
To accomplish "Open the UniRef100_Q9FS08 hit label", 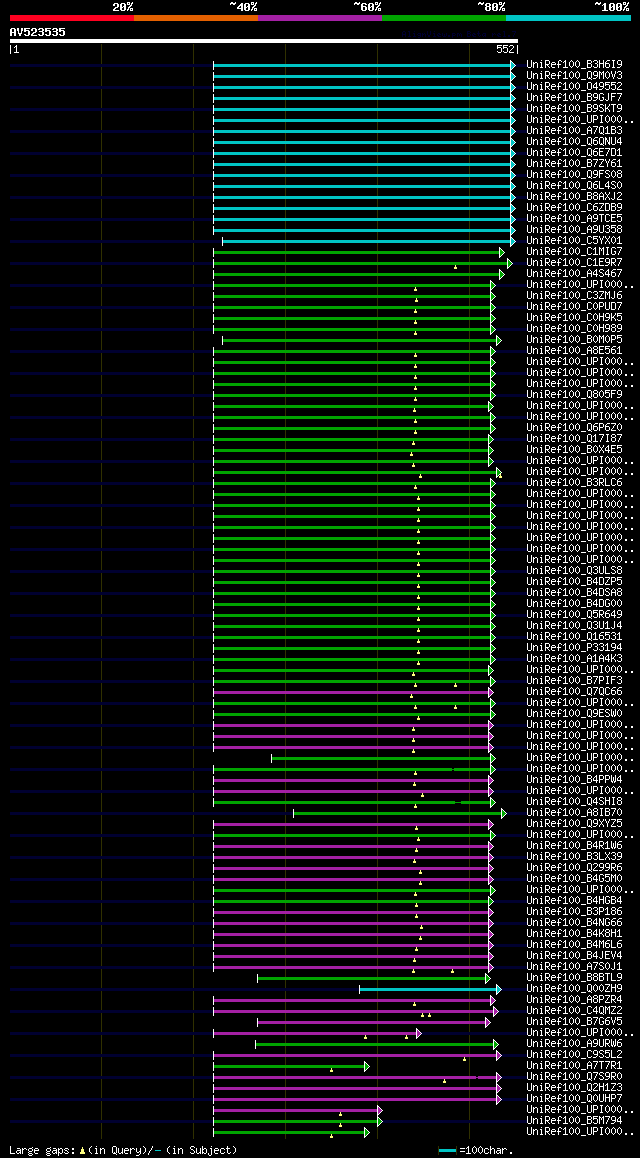I will tap(574, 174).
